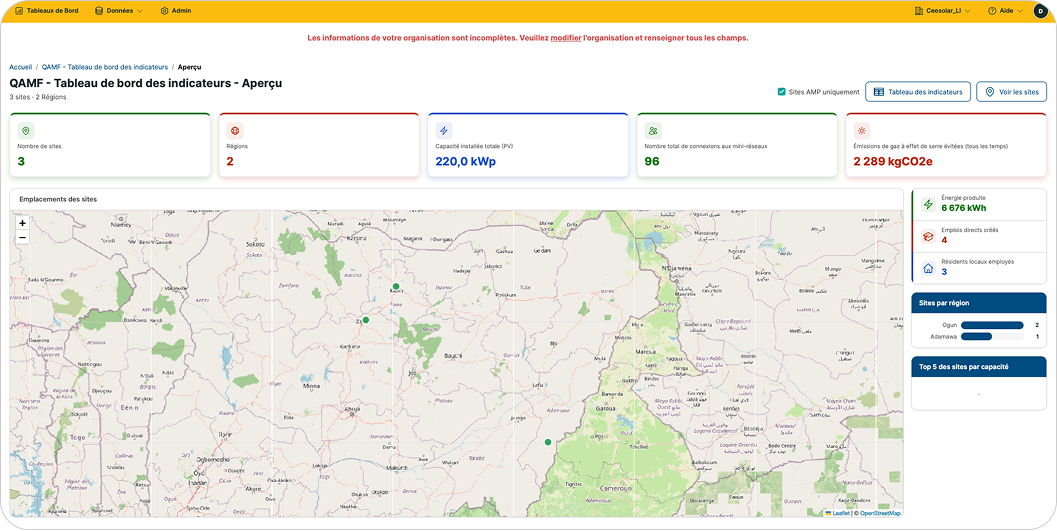Click the Admin gear icon
Image resolution: width=1057 pixels, height=531 pixels.
click(x=164, y=11)
